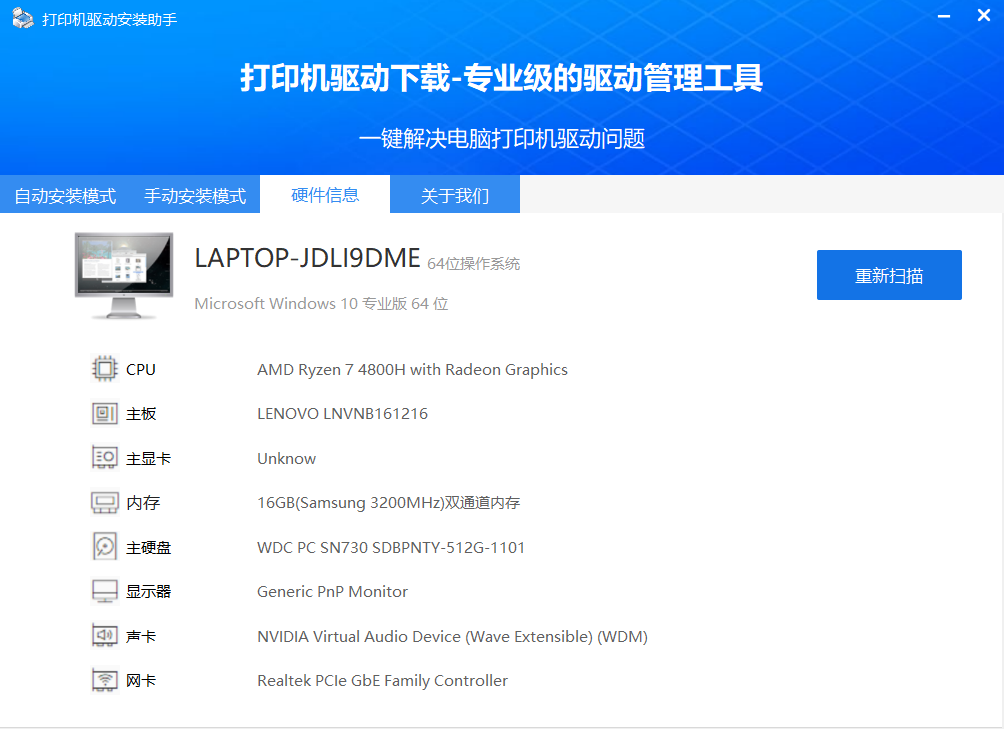Open the 手动安装模式 tab
1004x729 pixels.
[x=195, y=196]
